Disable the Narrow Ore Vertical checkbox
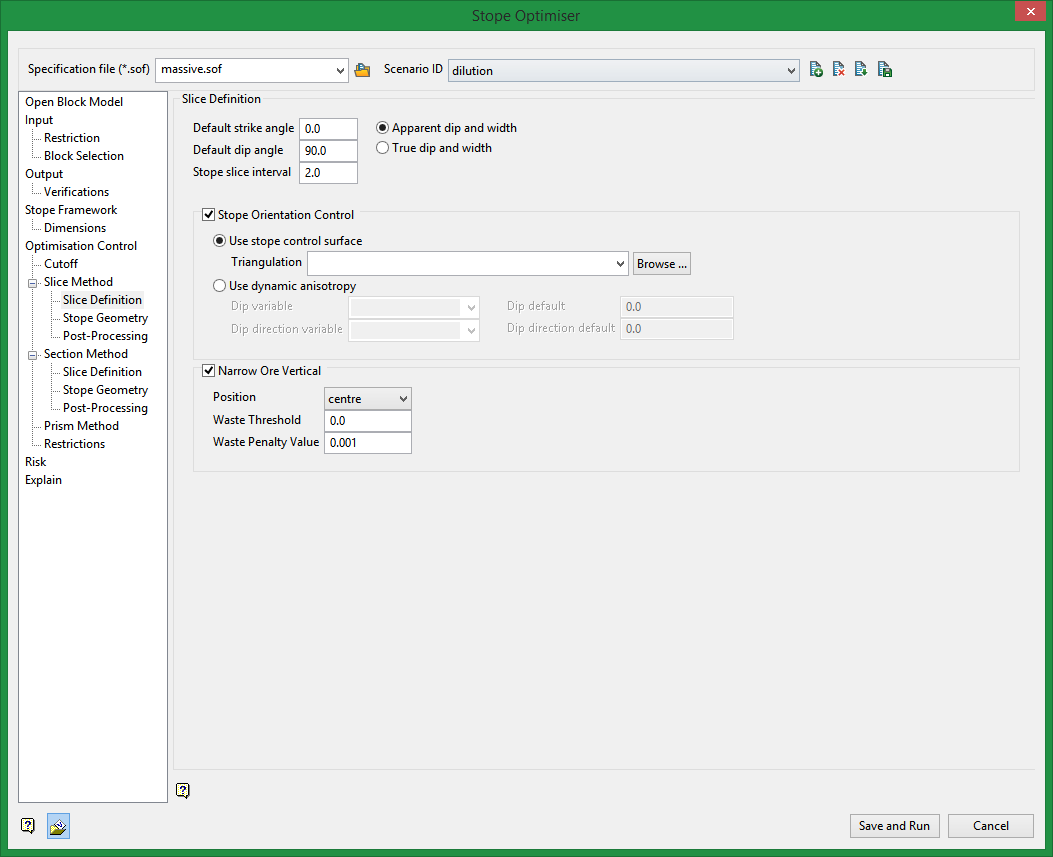1053x857 pixels. pyautogui.click(x=209, y=371)
